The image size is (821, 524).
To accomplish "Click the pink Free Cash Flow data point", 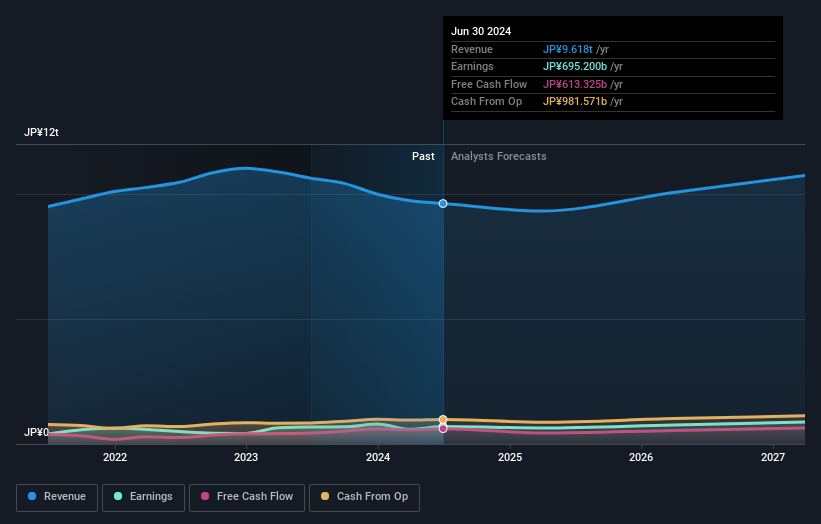I will 443,429.
